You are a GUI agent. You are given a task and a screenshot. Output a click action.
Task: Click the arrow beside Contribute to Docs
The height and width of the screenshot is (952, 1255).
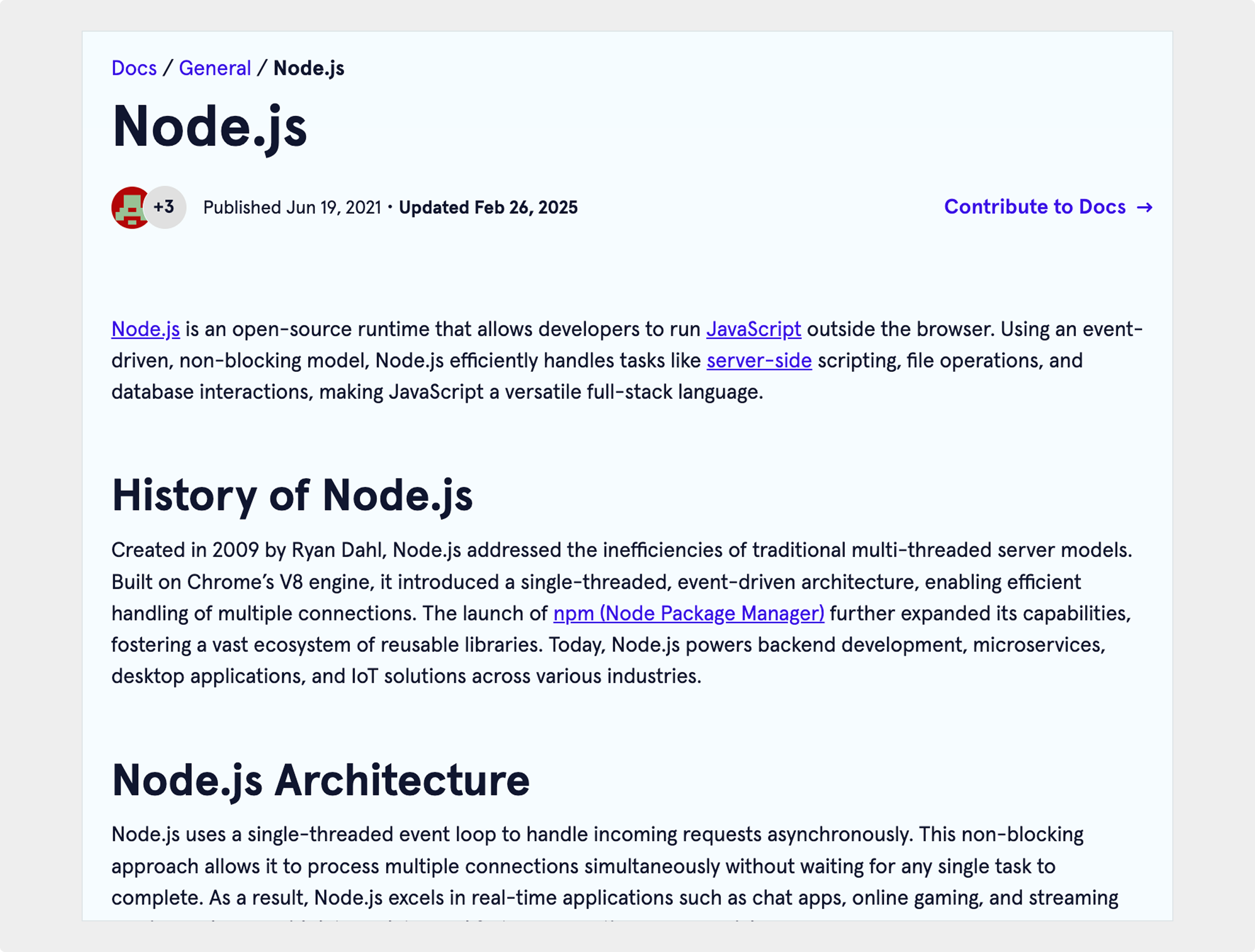pyautogui.click(x=1145, y=208)
